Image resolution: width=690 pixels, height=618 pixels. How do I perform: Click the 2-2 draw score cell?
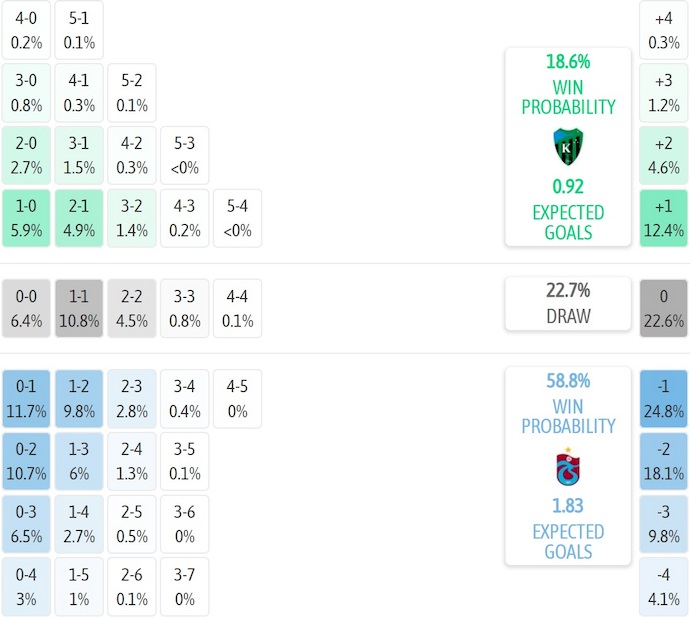click(132, 309)
